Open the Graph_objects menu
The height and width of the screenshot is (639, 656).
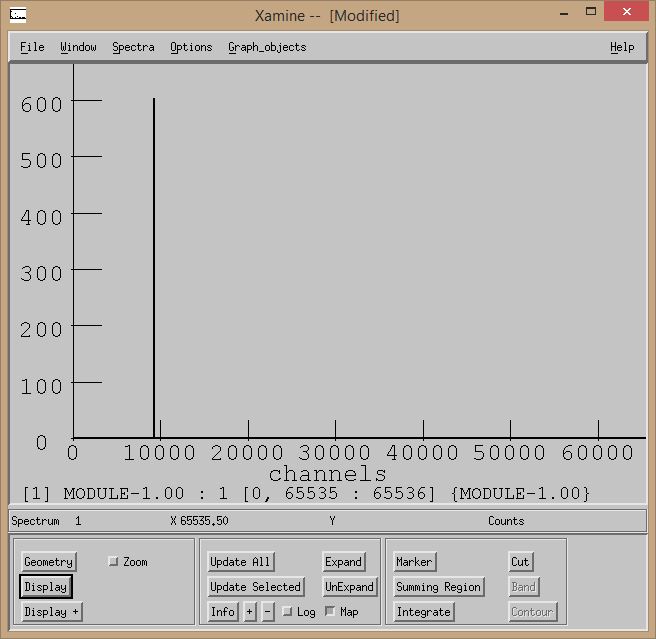pos(267,47)
